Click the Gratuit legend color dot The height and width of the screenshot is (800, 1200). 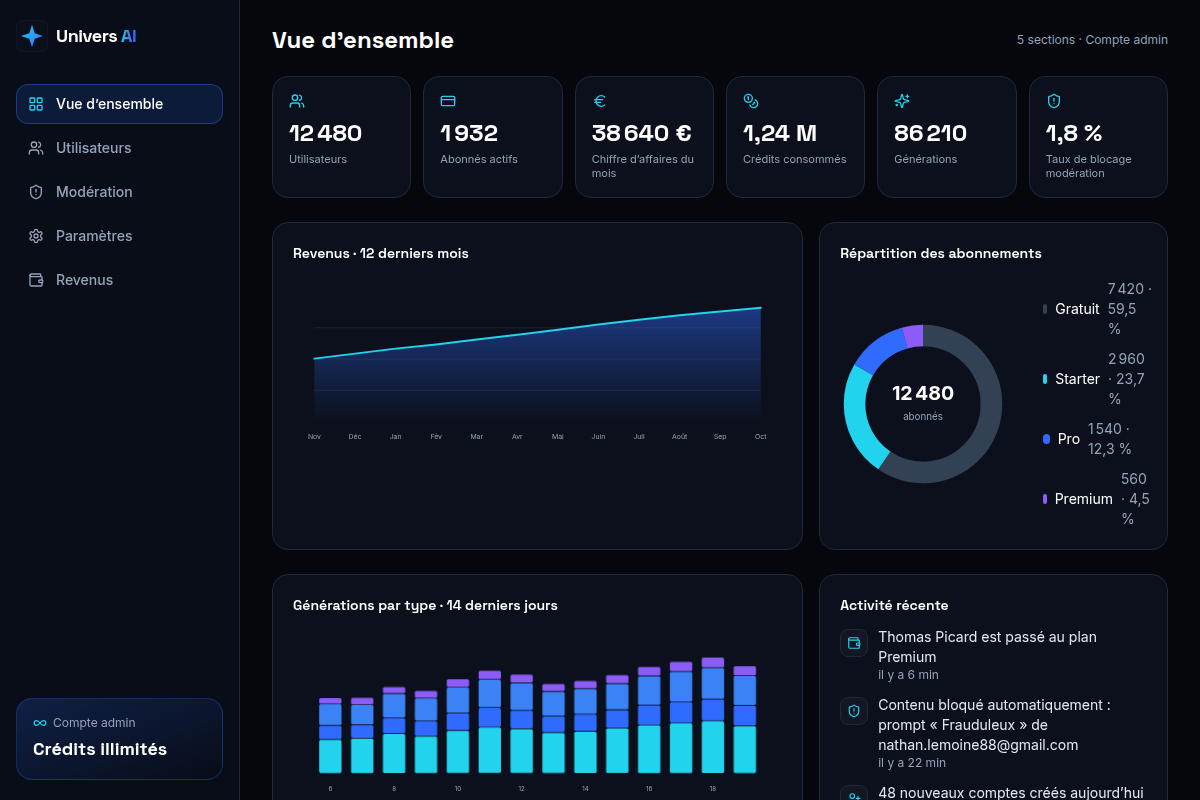[1045, 309]
